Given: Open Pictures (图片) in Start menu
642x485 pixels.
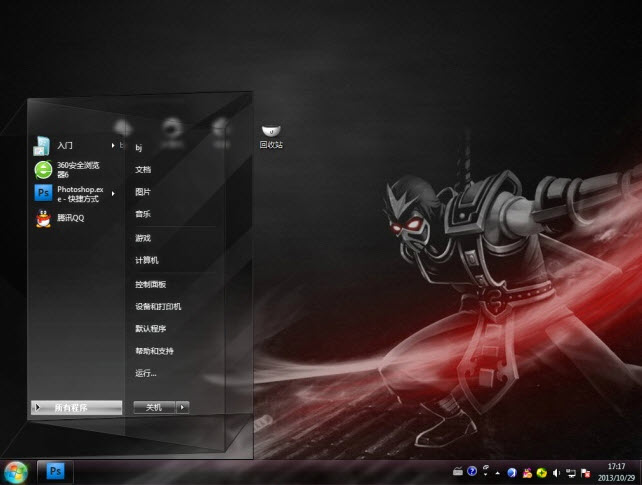Looking at the screenshot, I should (x=143, y=192).
